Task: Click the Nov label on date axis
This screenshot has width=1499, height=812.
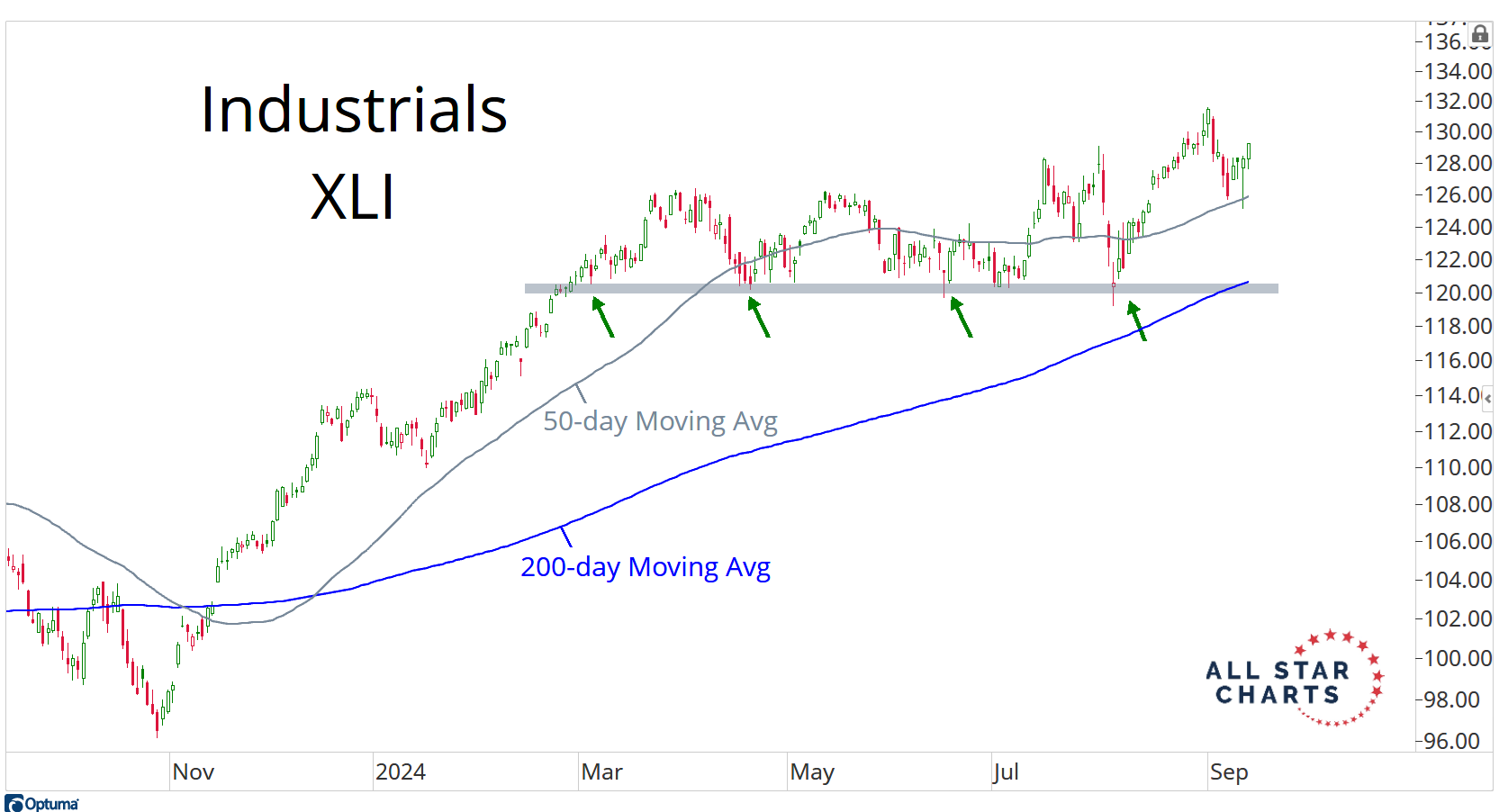Action: [193, 772]
